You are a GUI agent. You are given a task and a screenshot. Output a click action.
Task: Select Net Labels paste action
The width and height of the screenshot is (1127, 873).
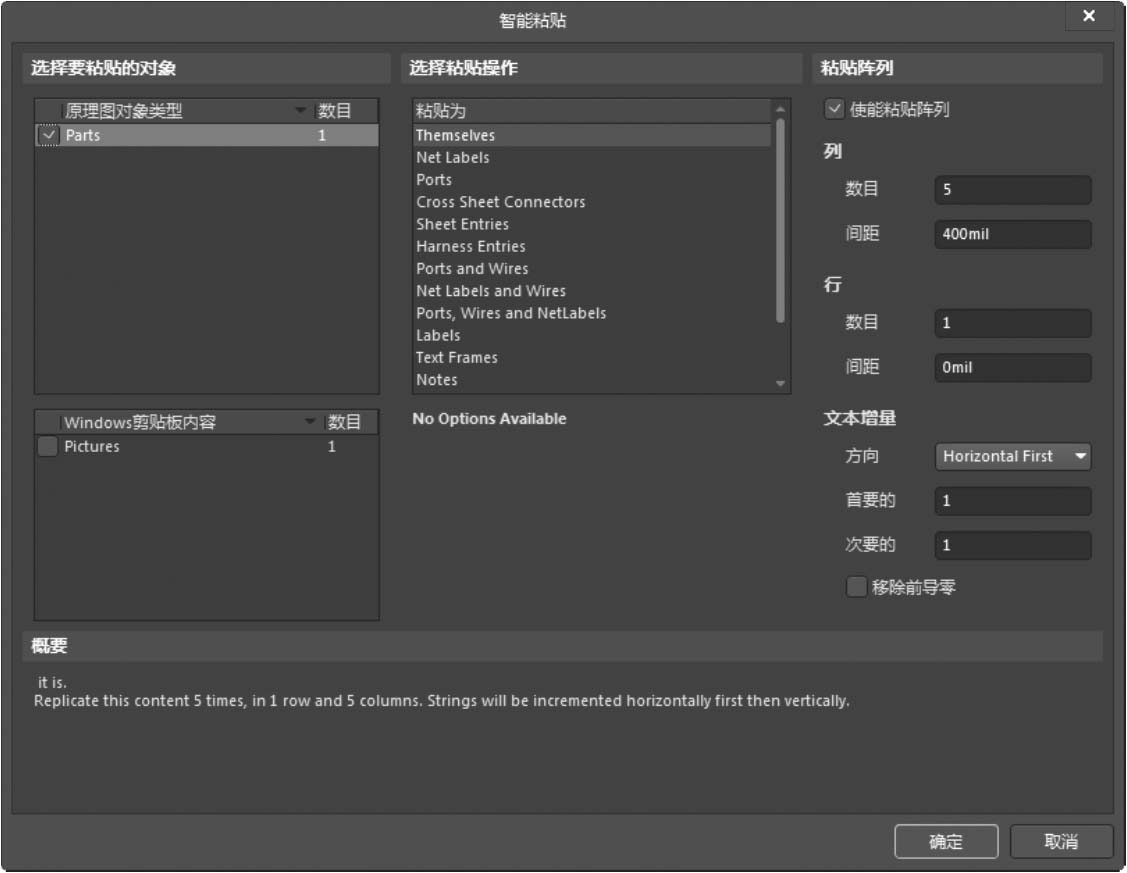pos(452,158)
